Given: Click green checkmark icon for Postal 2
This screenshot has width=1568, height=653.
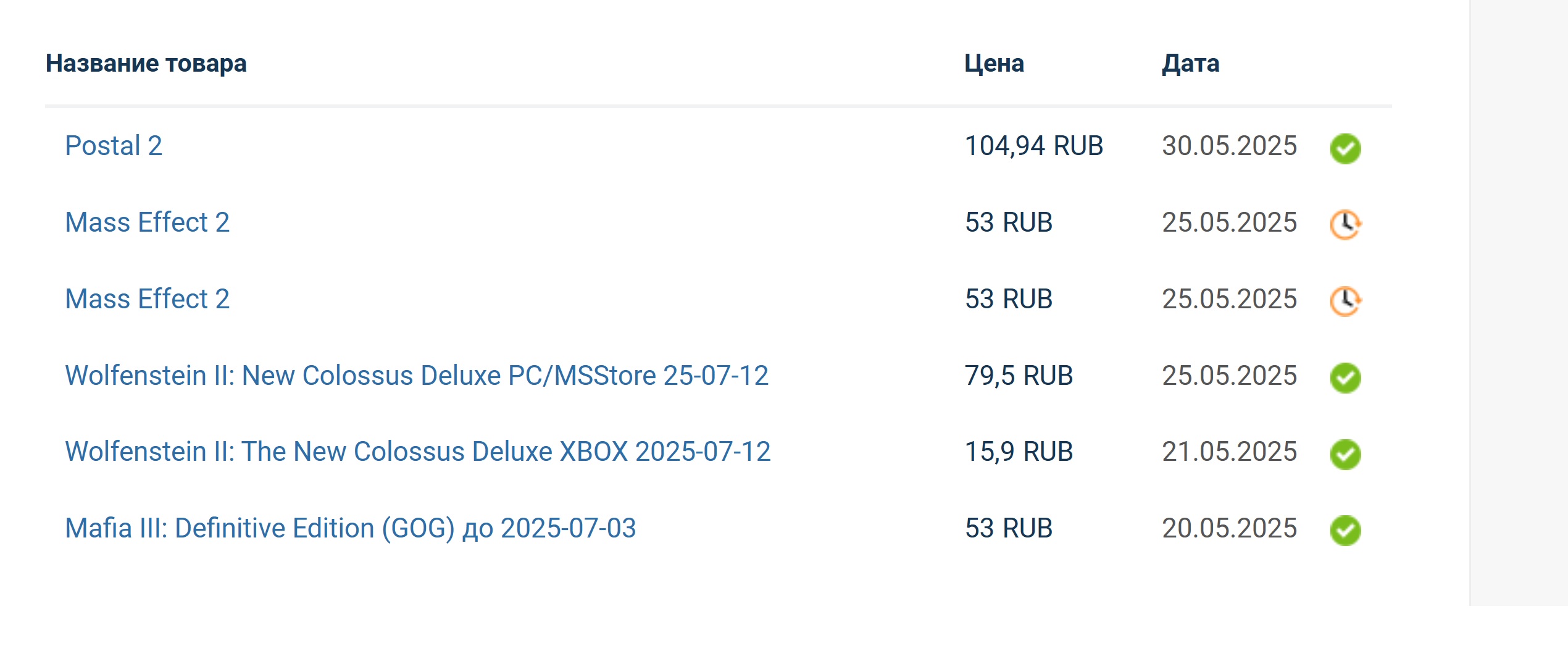Looking at the screenshot, I should tap(1345, 148).
